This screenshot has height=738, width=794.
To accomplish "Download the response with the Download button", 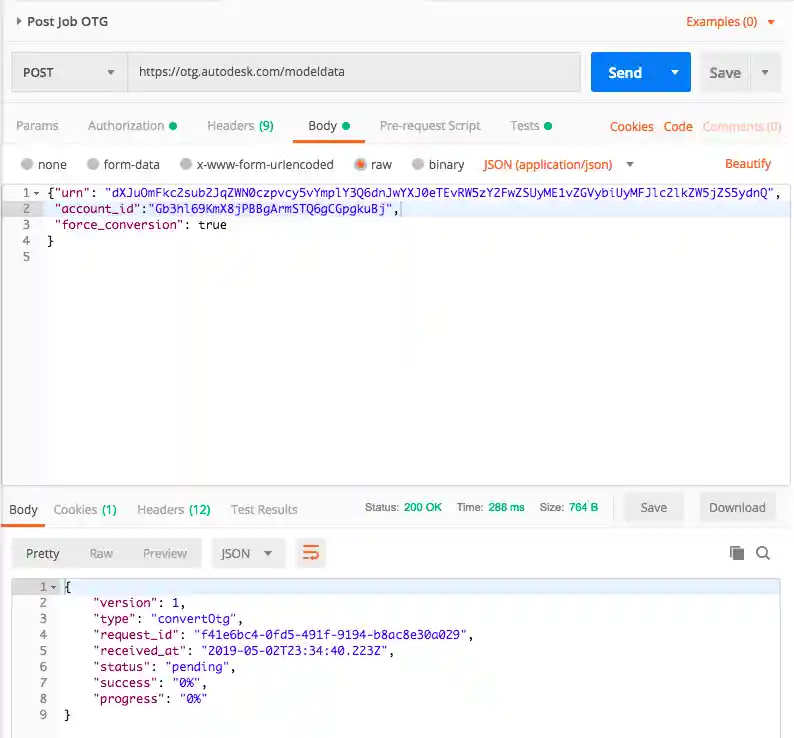I will tap(737, 508).
